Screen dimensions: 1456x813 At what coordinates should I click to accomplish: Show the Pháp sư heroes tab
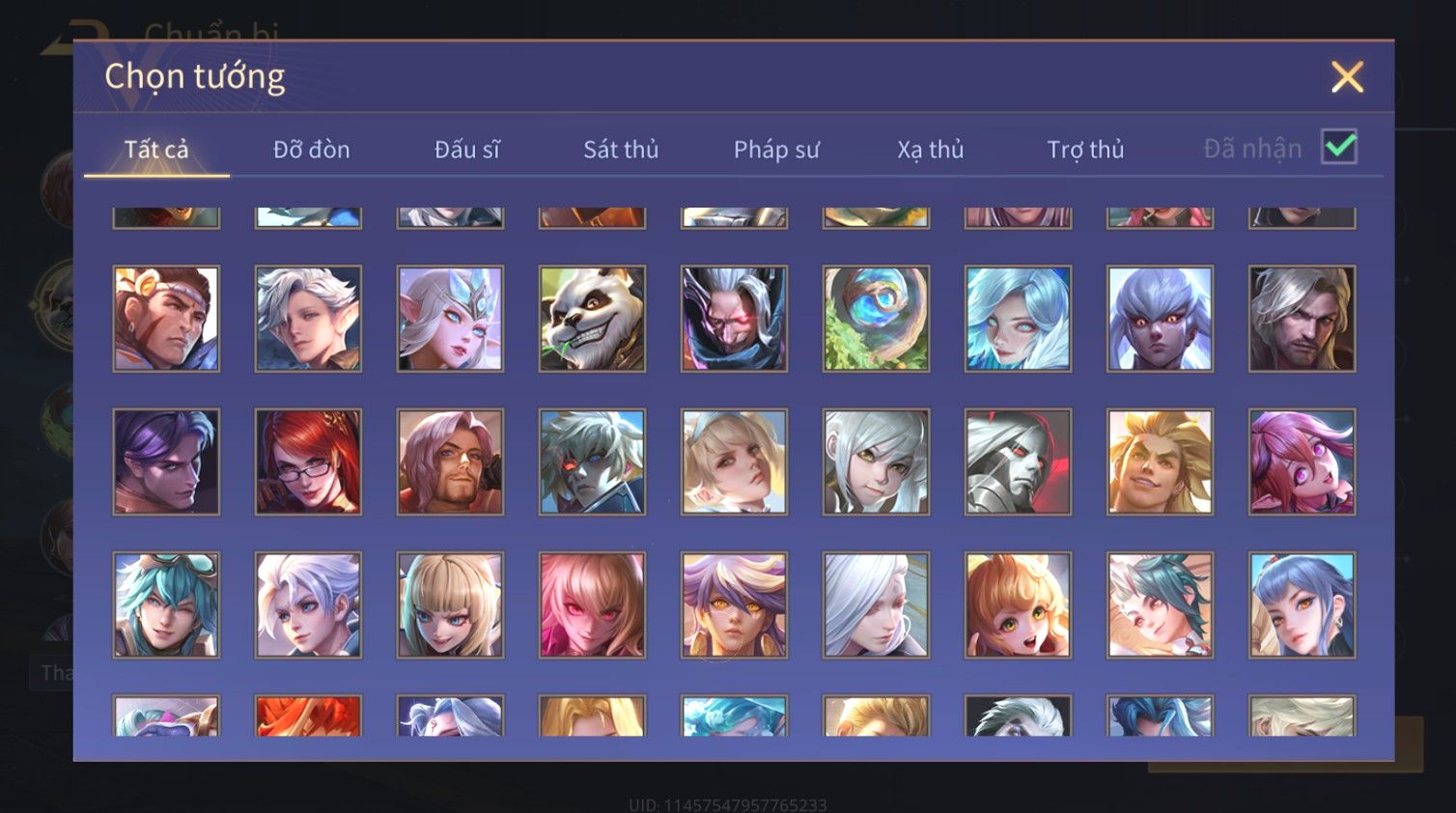tap(776, 150)
